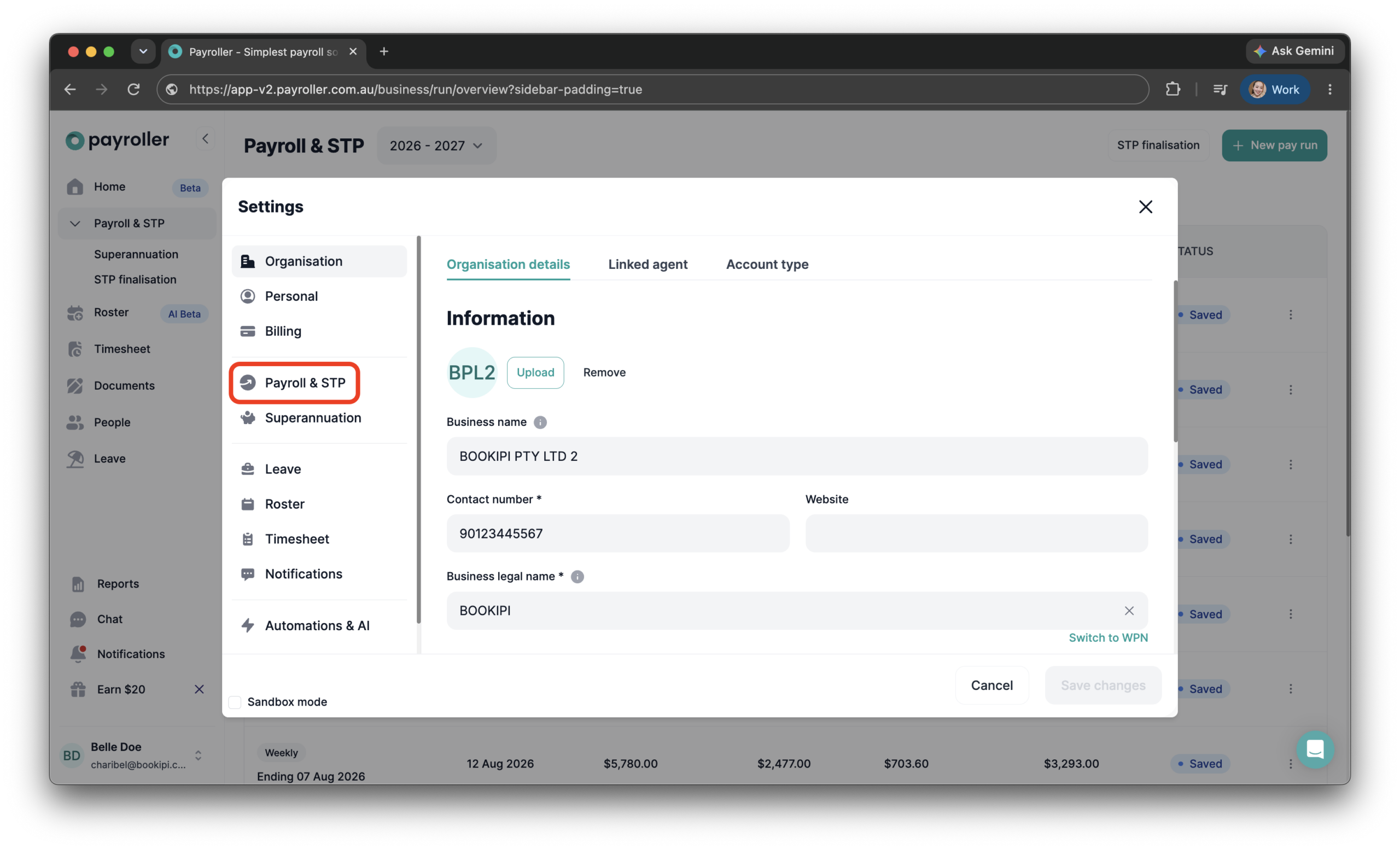The width and height of the screenshot is (1400, 850).
Task: Click Remove logo link
Action: point(604,372)
